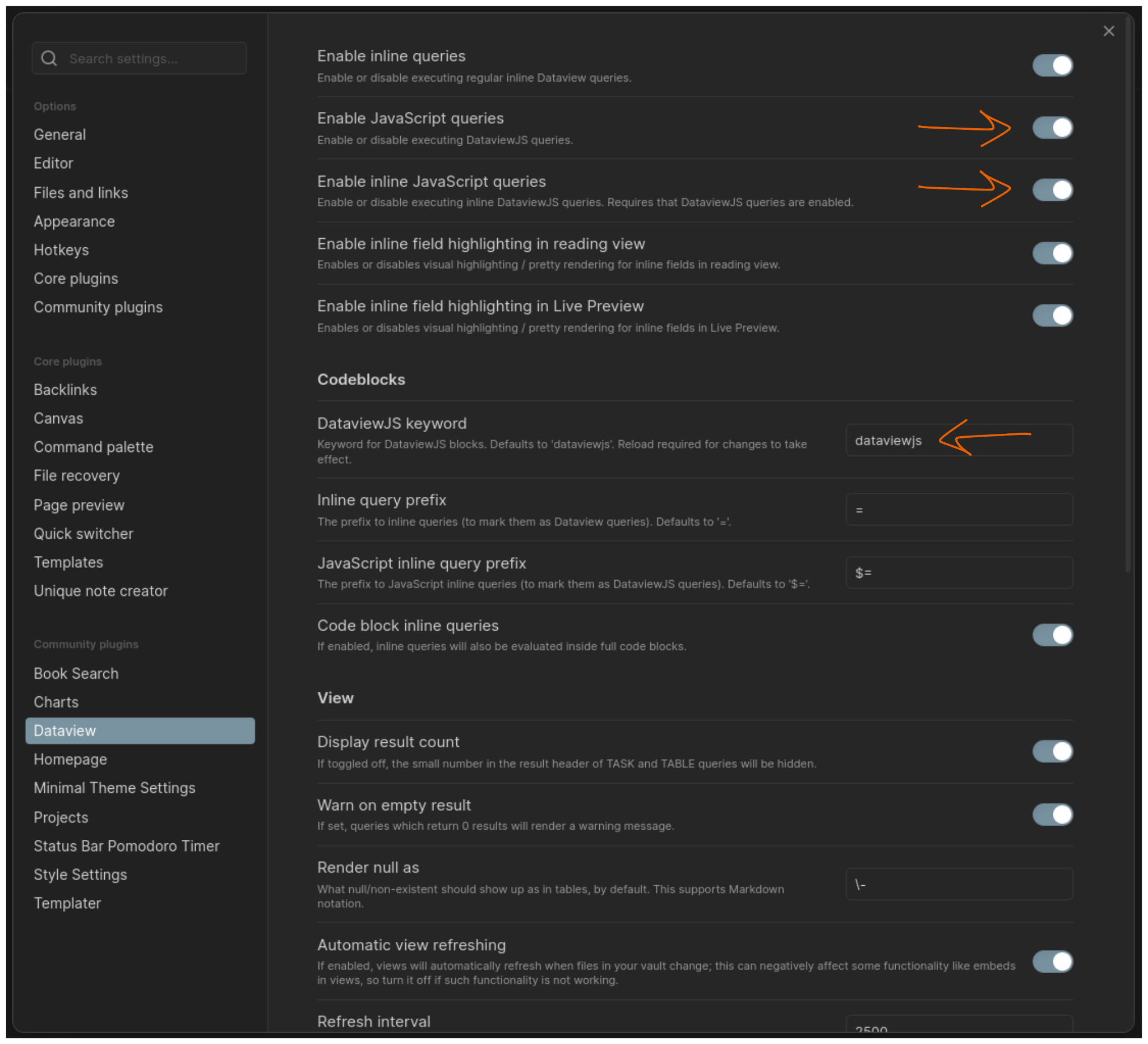Toggle Automatic view refreshing switch

click(x=1052, y=961)
